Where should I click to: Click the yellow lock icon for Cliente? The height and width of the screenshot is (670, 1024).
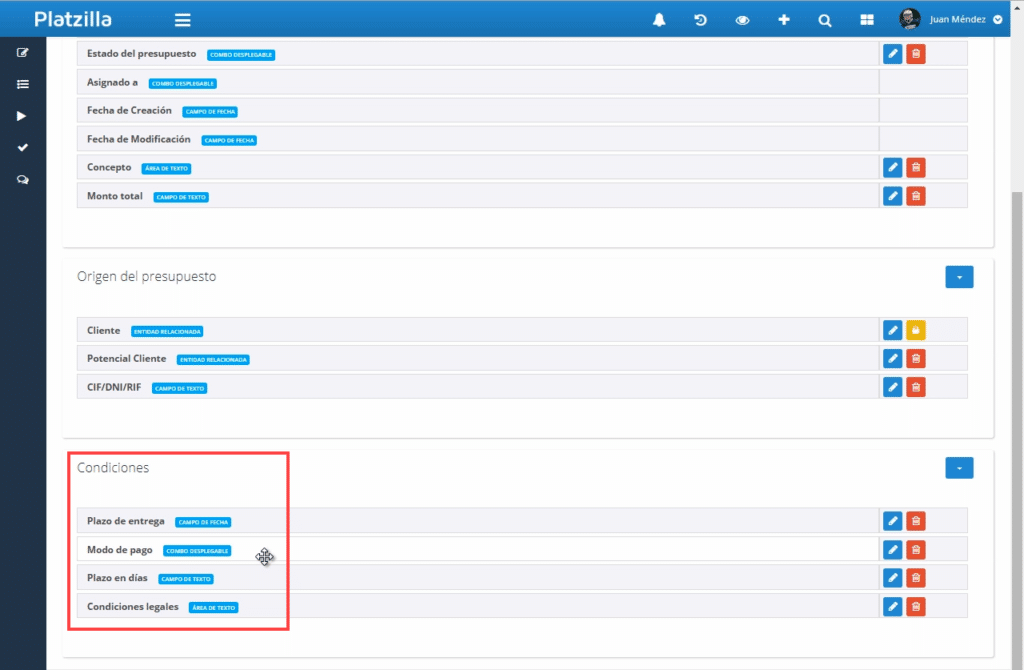click(x=916, y=330)
